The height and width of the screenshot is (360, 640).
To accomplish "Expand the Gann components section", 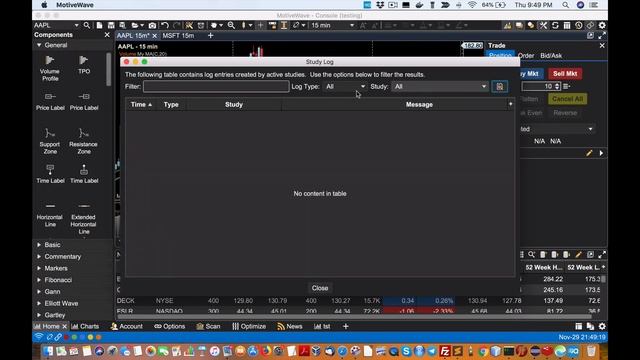I will 39,291.
